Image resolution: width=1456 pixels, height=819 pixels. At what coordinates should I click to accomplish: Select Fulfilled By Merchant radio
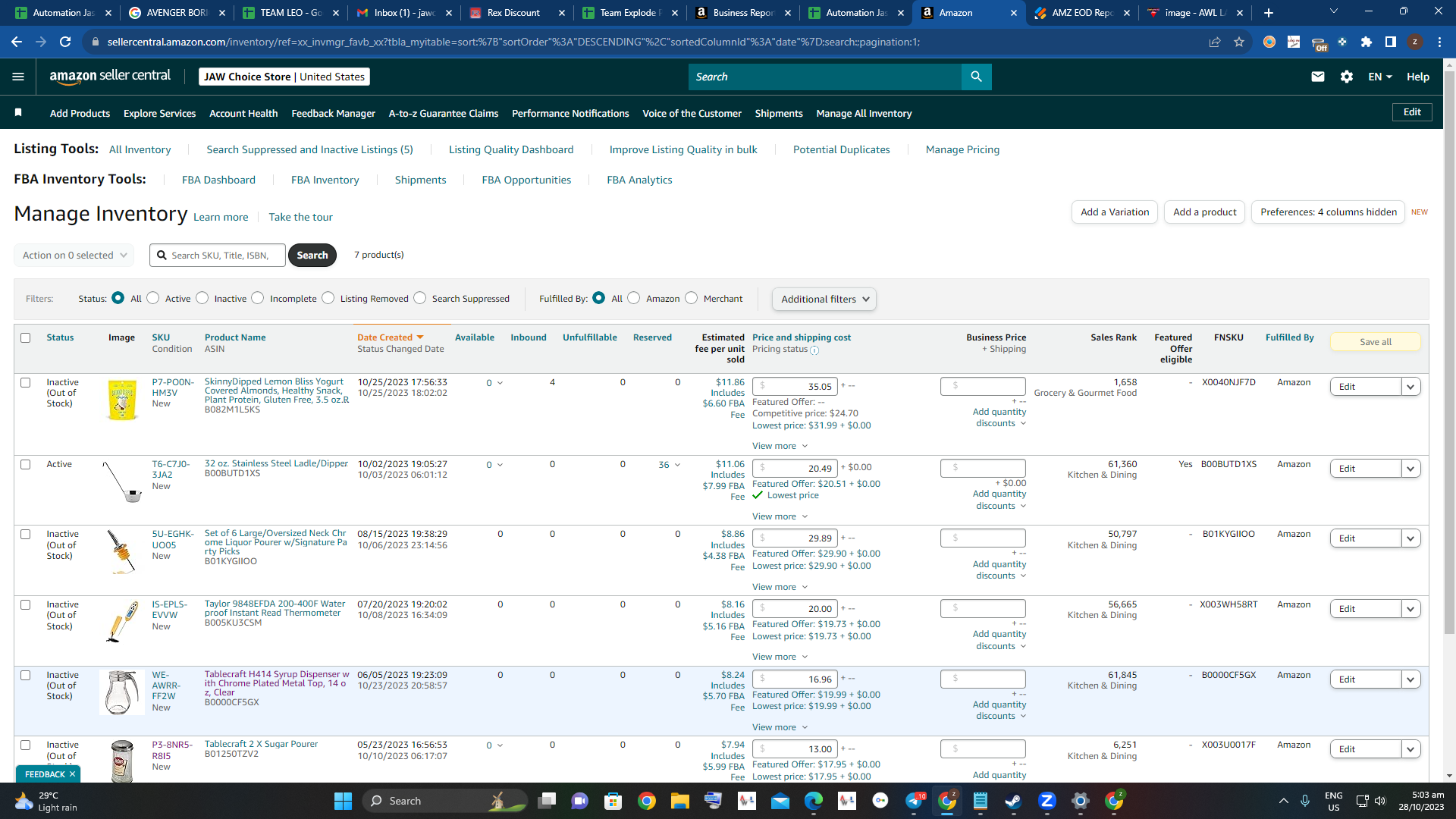click(x=692, y=298)
